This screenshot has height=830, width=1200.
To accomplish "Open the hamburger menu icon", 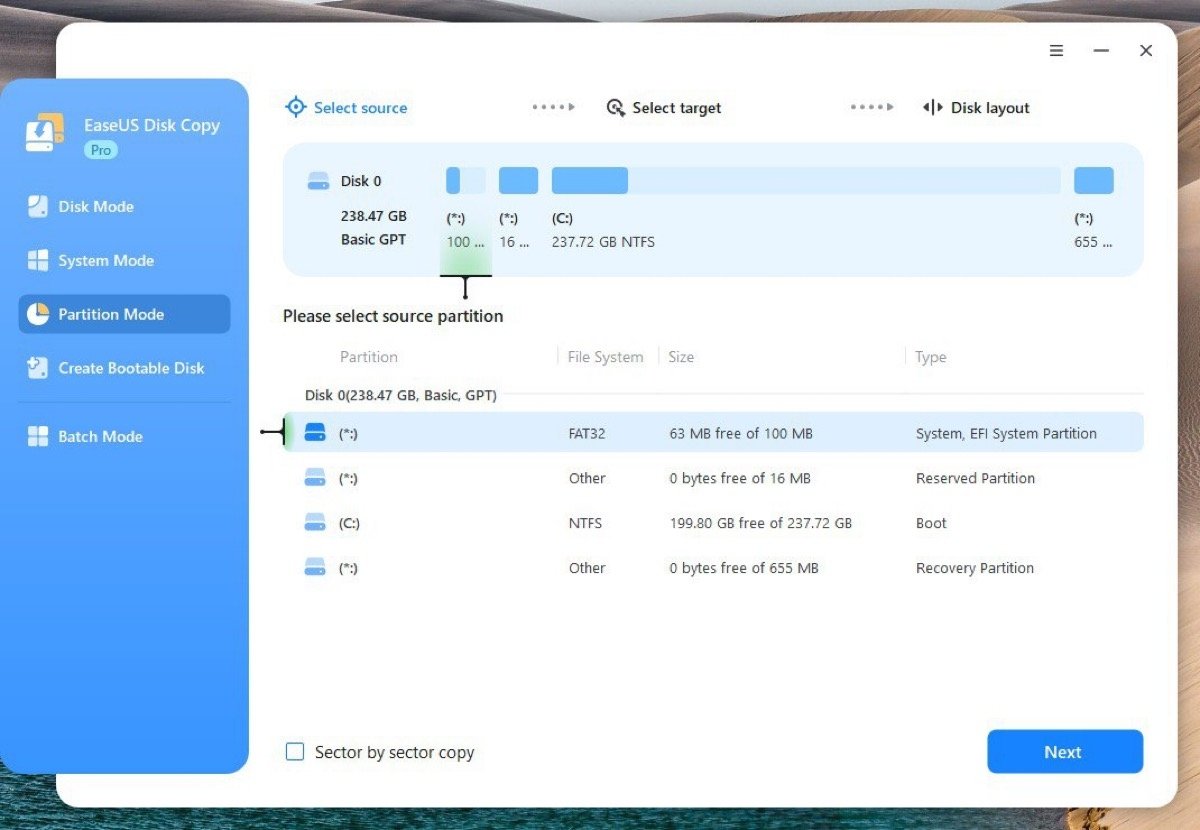I will (x=1056, y=51).
